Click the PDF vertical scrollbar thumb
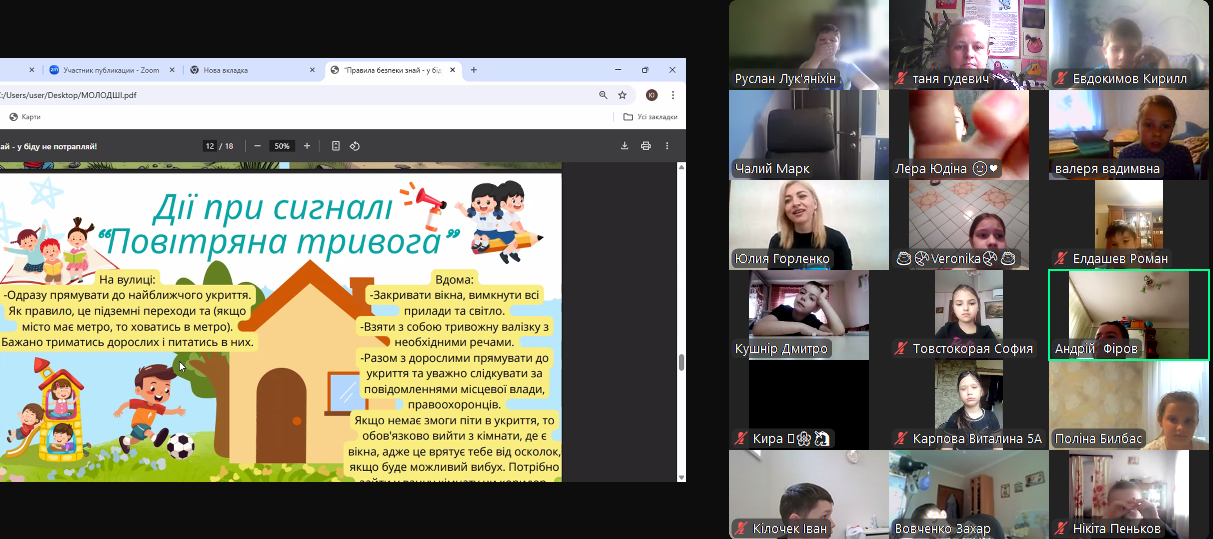The height and width of the screenshot is (539, 1213). pyautogui.click(x=681, y=362)
